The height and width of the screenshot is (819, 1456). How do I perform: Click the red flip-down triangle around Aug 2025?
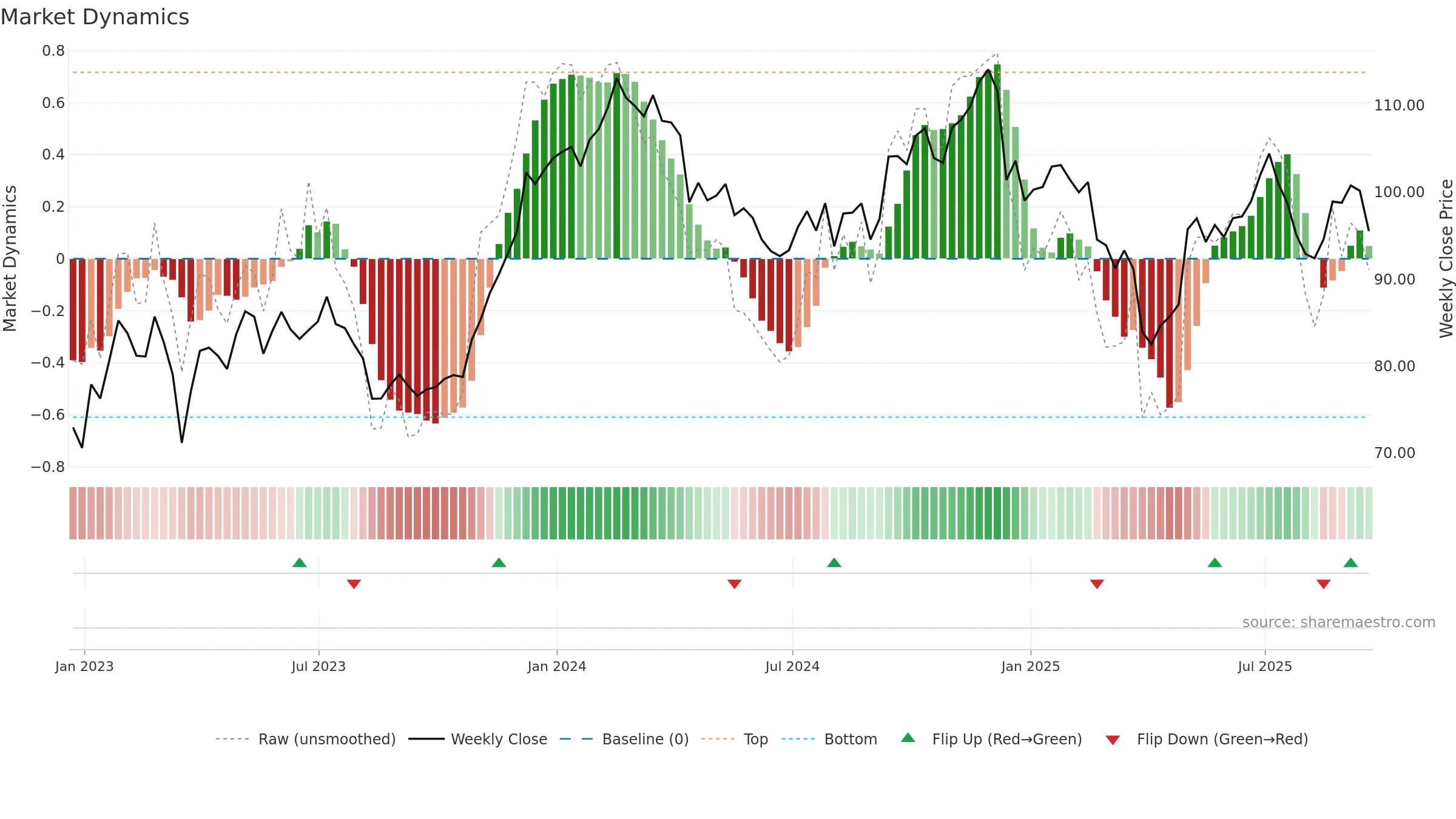point(1324,584)
